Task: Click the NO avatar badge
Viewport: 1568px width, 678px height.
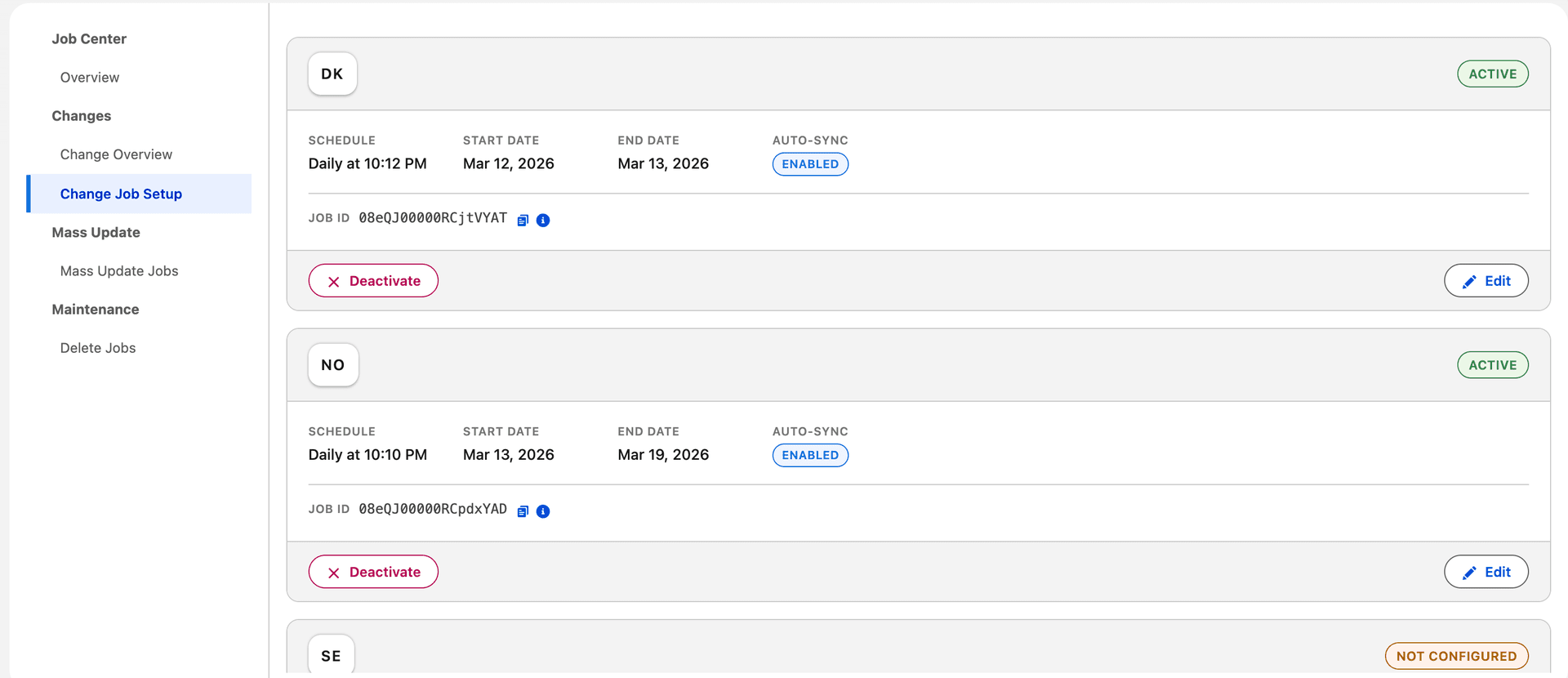Action: click(332, 365)
